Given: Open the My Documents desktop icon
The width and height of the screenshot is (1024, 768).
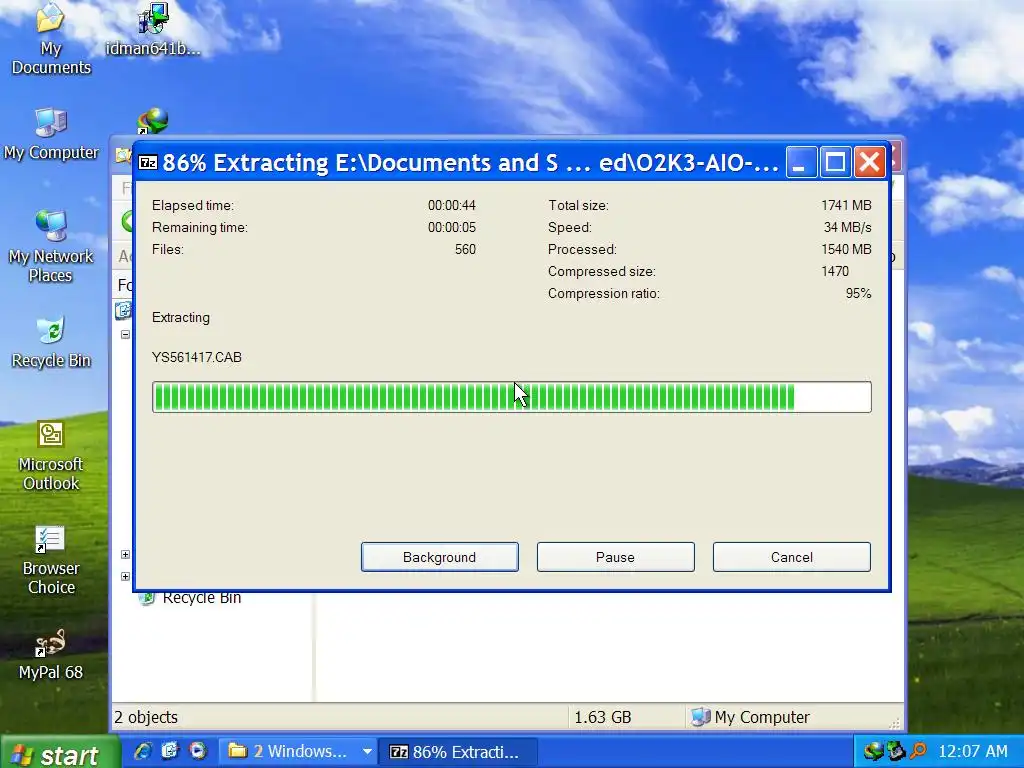Looking at the screenshot, I should point(50,39).
